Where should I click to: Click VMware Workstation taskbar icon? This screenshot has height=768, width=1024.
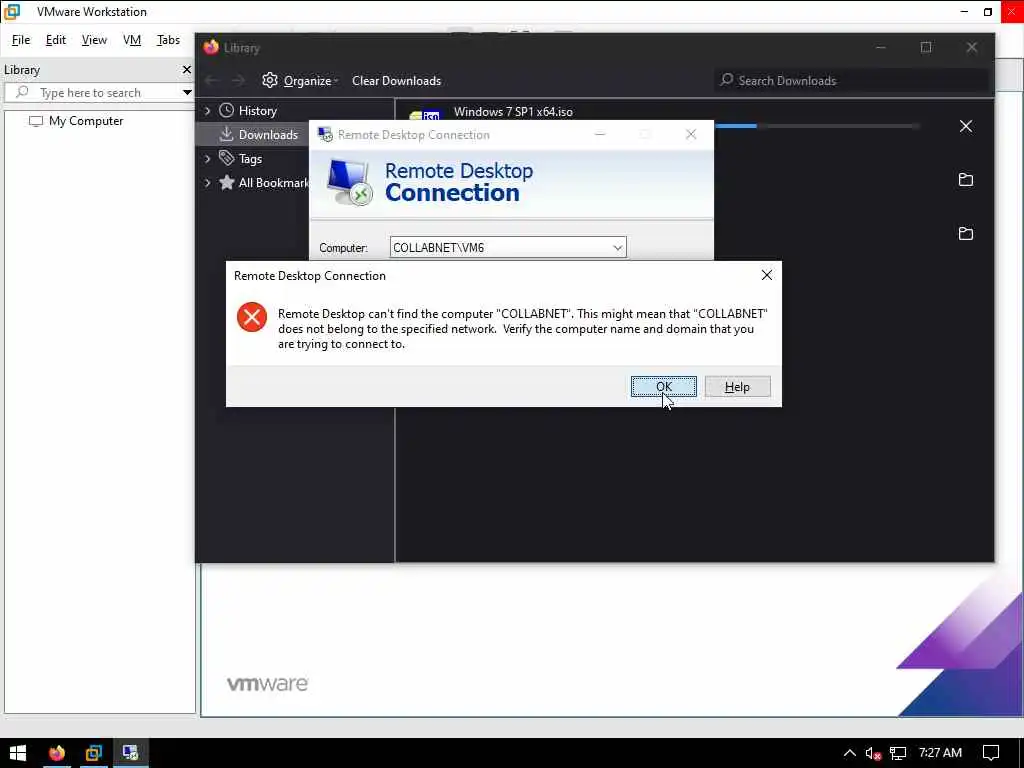(x=94, y=753)
